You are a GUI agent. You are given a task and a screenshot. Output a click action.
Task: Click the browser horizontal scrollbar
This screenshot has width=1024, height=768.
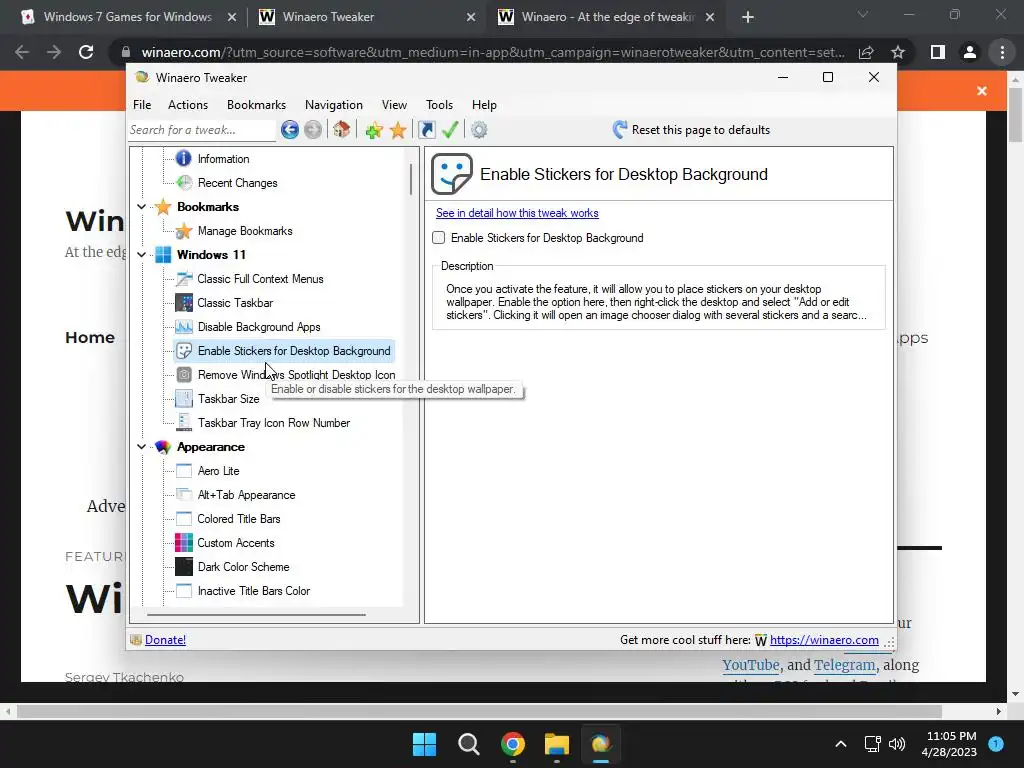[x=479, y=711]
